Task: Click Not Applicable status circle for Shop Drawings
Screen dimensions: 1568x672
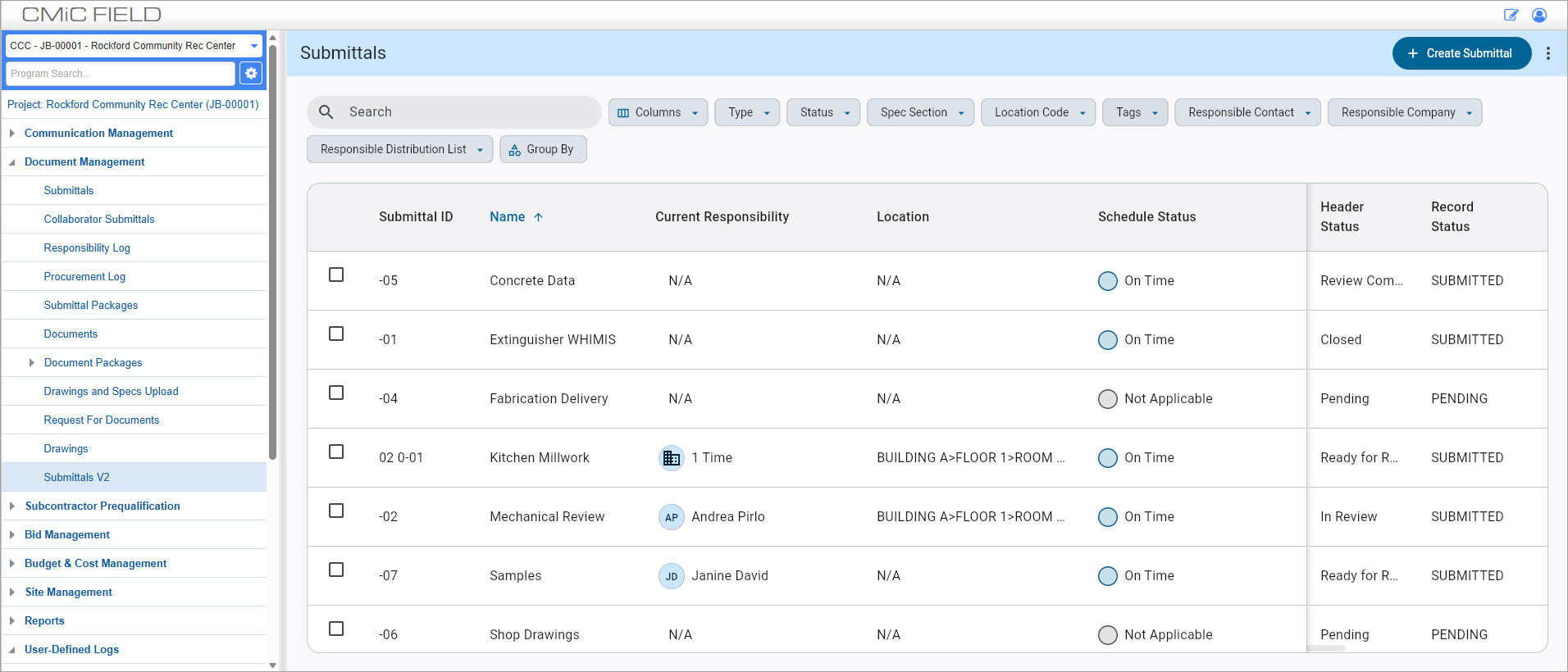Action: (x=1108, y=635)
